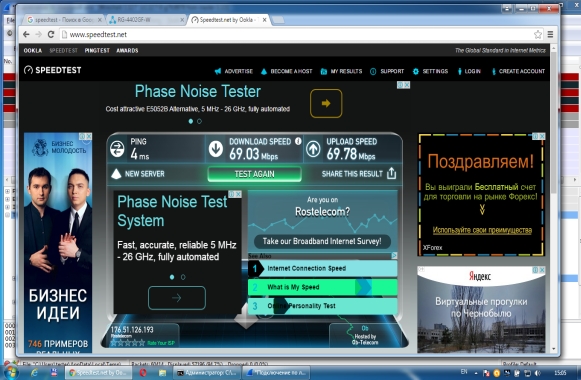Click the Бизнес Идеи left banner ad

click(x=58, y=243)
